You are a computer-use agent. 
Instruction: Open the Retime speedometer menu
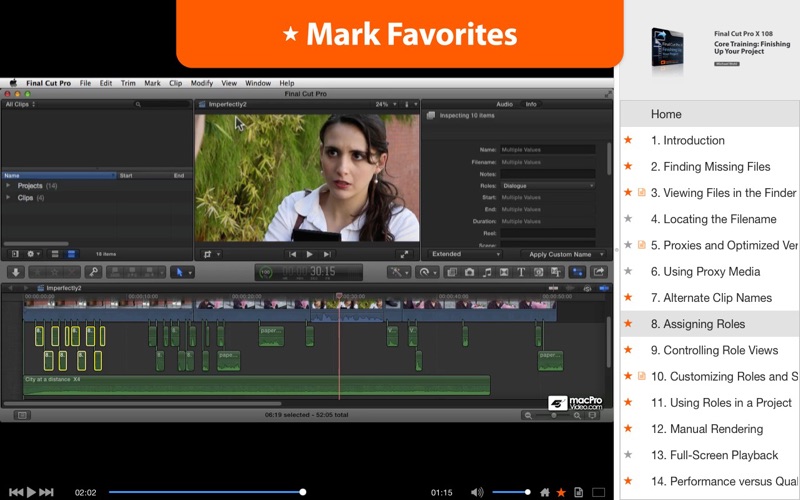tap(427, 272)
